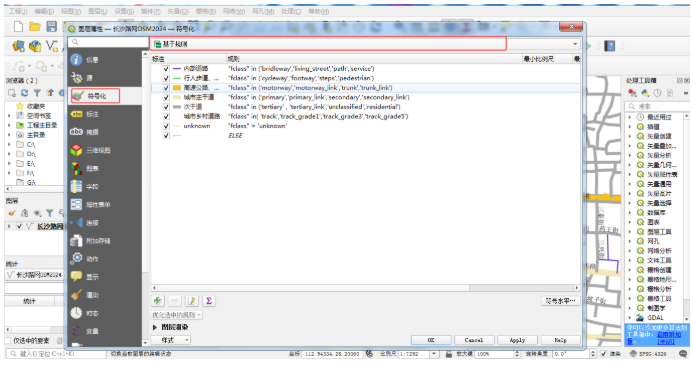Screen dimensions: 692x366
Task: Uncheck the ELSE rule checkbox
Action: (x=166, y=136)
